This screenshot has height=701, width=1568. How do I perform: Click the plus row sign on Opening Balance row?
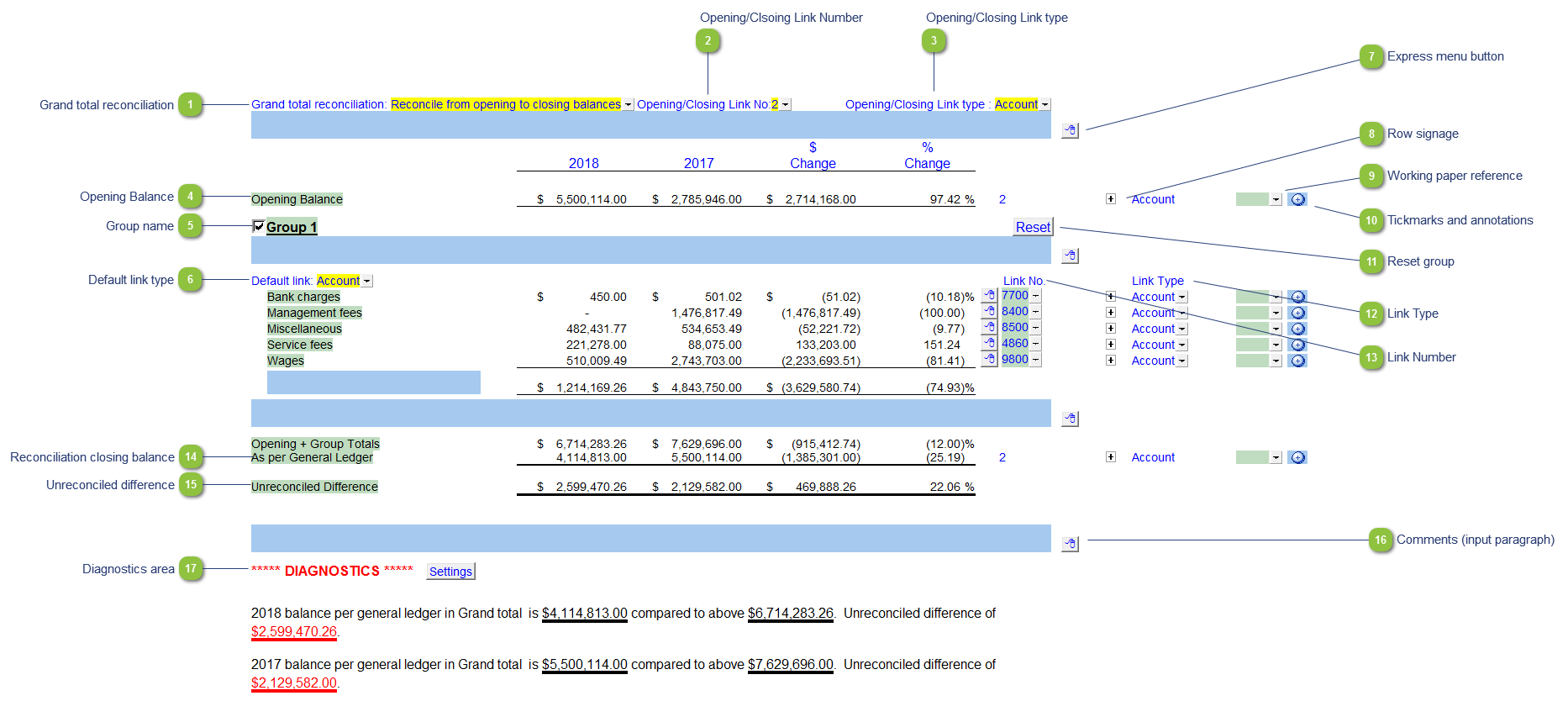[x=1111, y=199]
